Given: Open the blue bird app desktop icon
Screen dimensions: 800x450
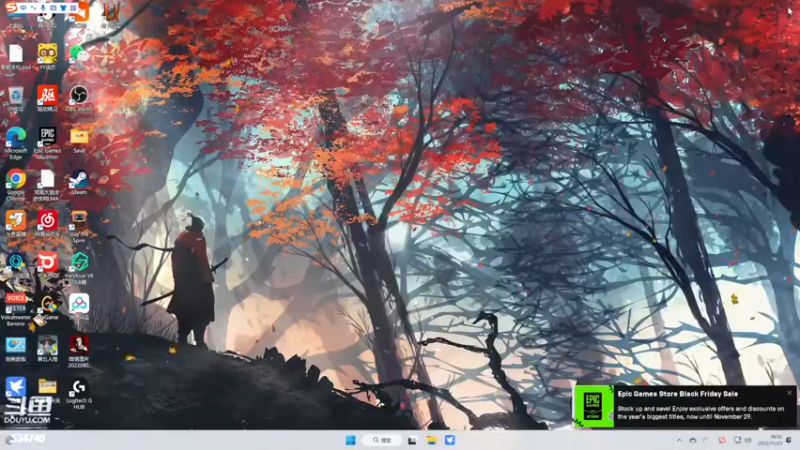Looking at the screenshot, I should 16,388.
